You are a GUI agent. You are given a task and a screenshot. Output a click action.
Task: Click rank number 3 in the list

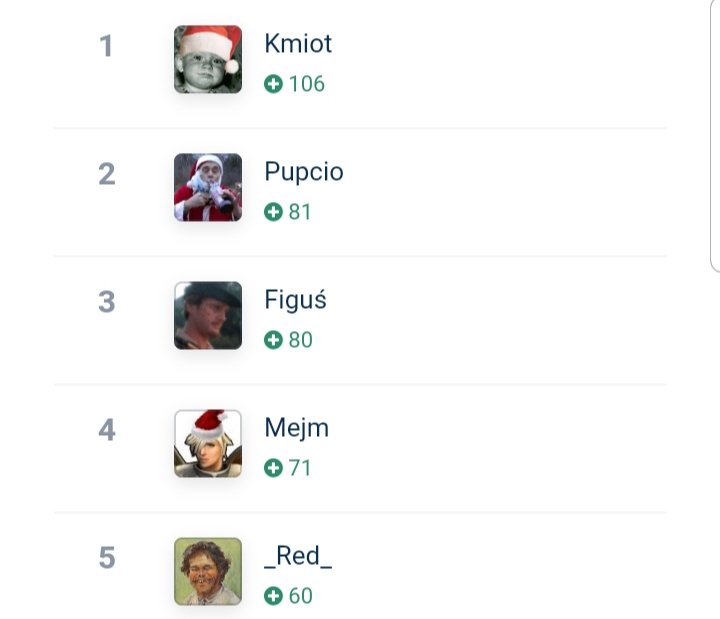(107, 302)
